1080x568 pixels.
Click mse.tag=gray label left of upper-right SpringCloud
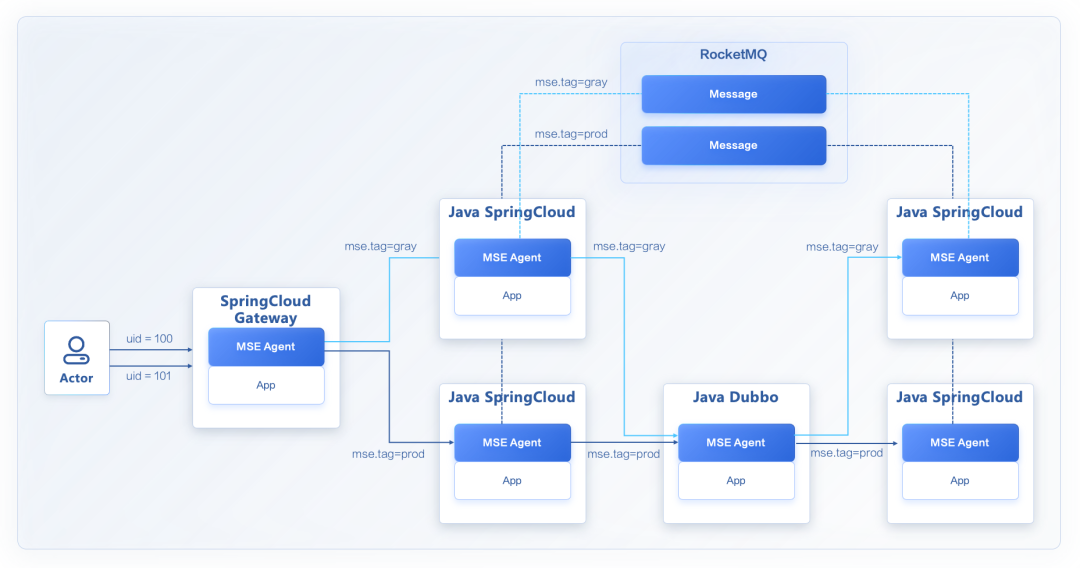click(x=842, y=247)
